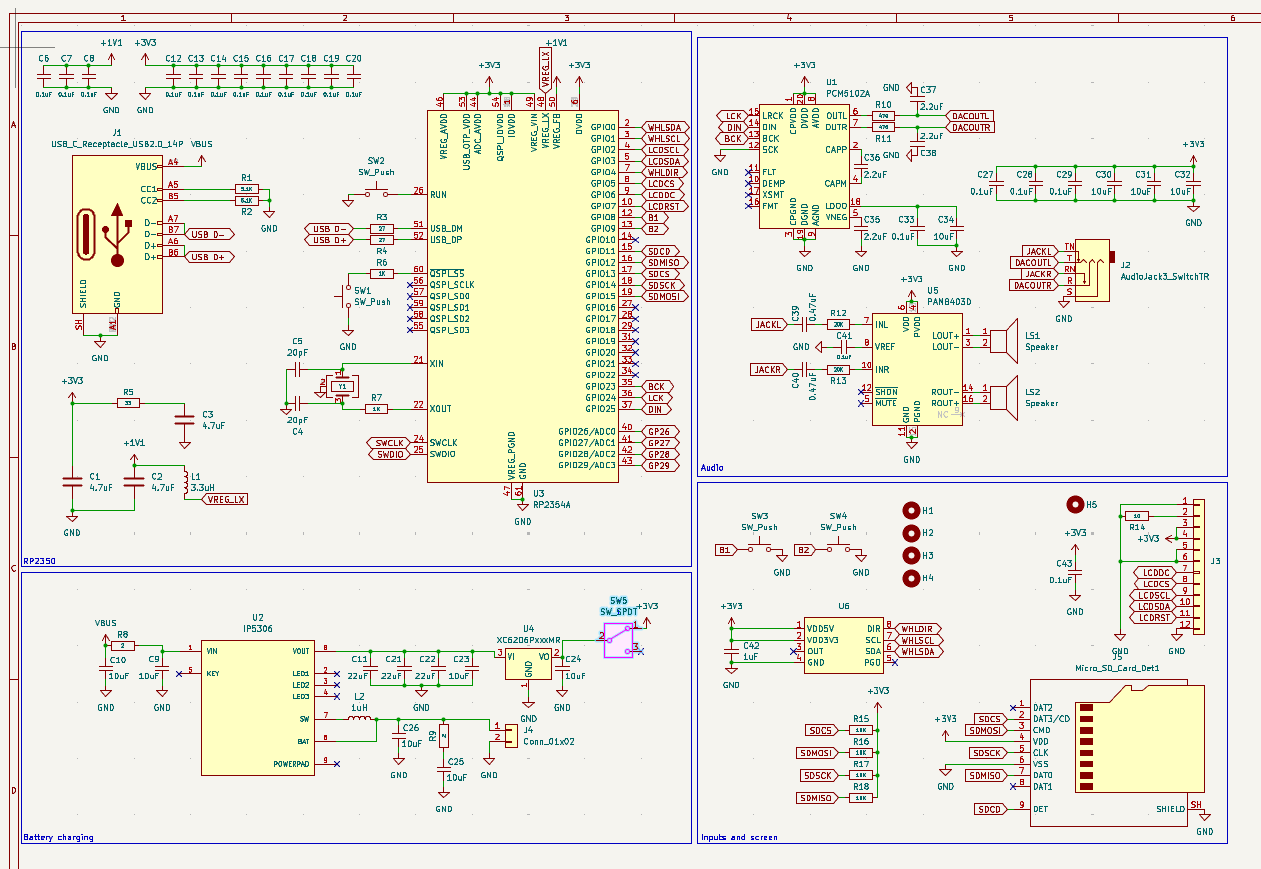
Task: Select the Micro SD card J5 symbol
Action: point(1117,755)
